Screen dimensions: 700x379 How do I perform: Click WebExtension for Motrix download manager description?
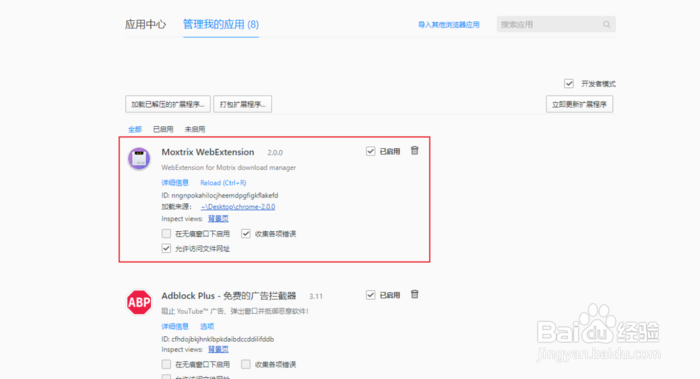pos(229,167)
